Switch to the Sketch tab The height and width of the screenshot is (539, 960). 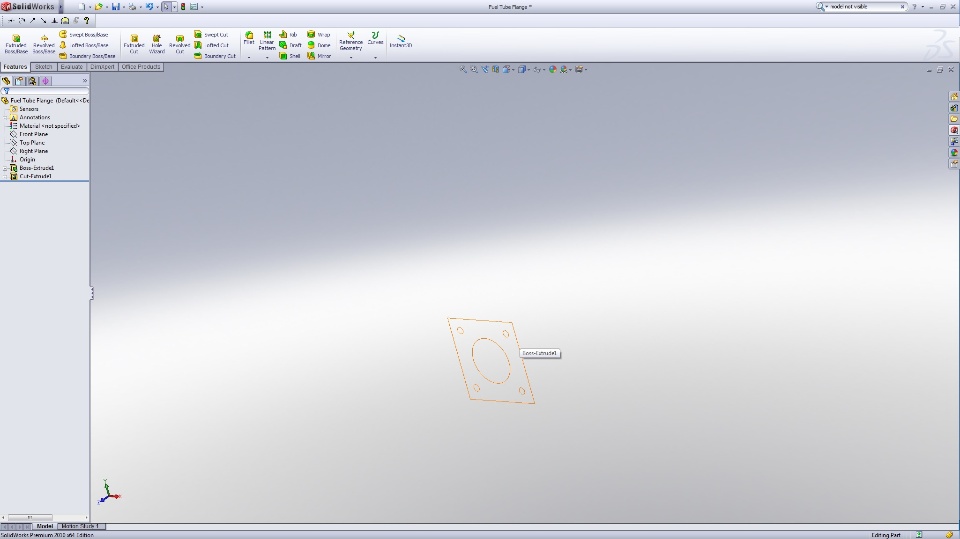coord(43,67)
